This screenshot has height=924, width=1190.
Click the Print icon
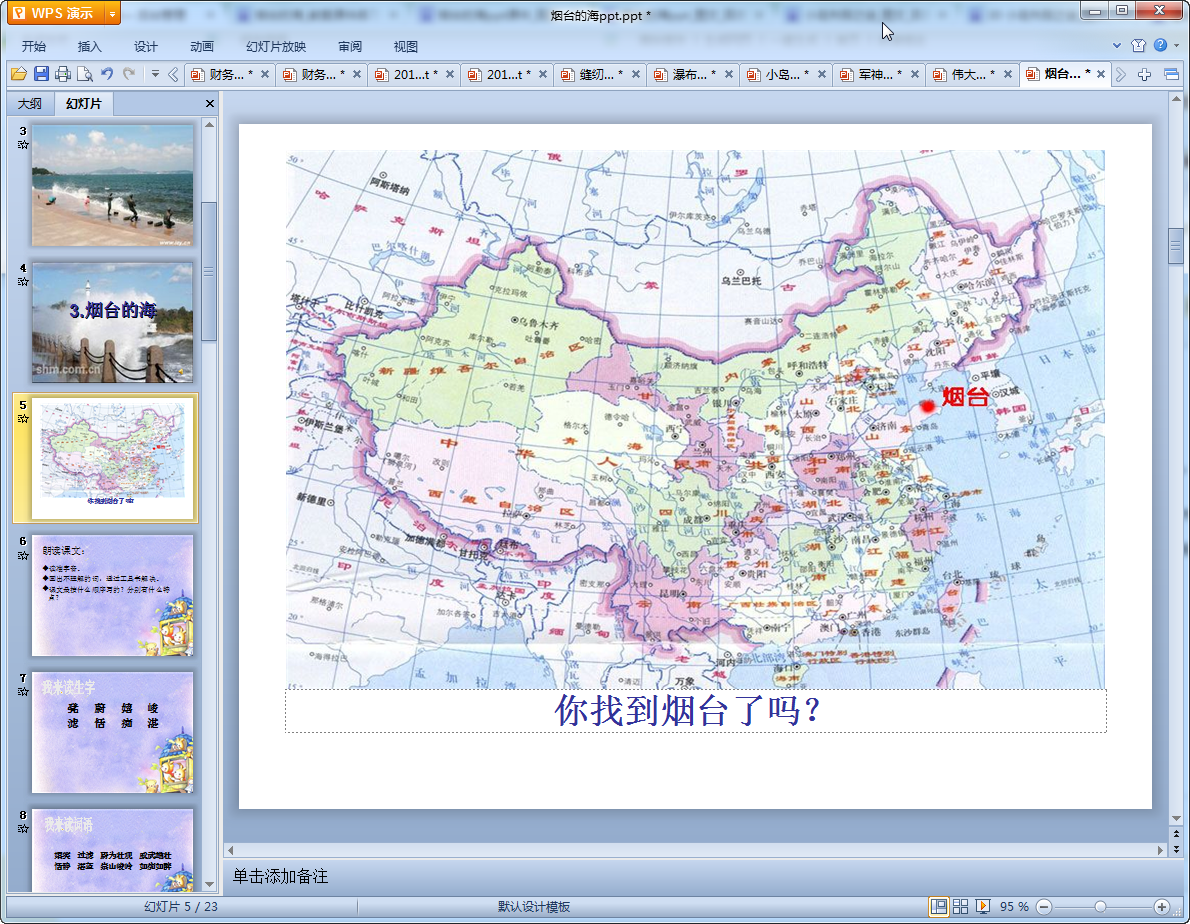coord(63,74)
